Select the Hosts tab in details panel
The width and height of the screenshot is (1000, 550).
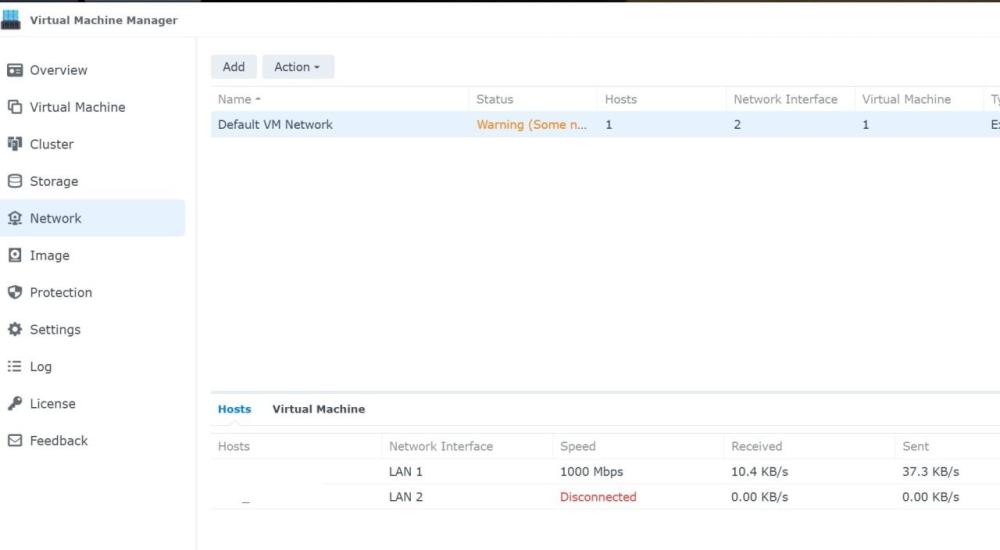coord(234,409)
